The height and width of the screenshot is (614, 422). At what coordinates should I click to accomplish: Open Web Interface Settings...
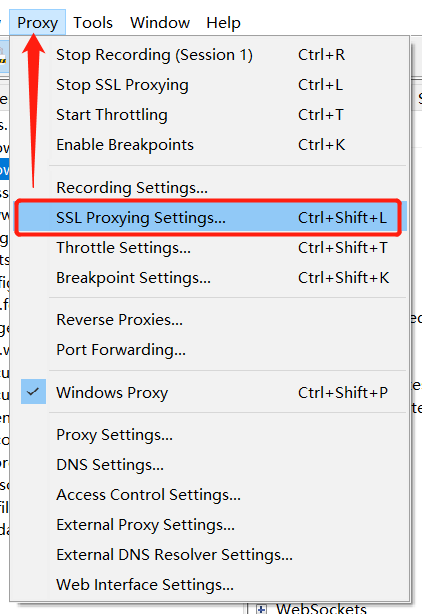[x=210, y=585]
